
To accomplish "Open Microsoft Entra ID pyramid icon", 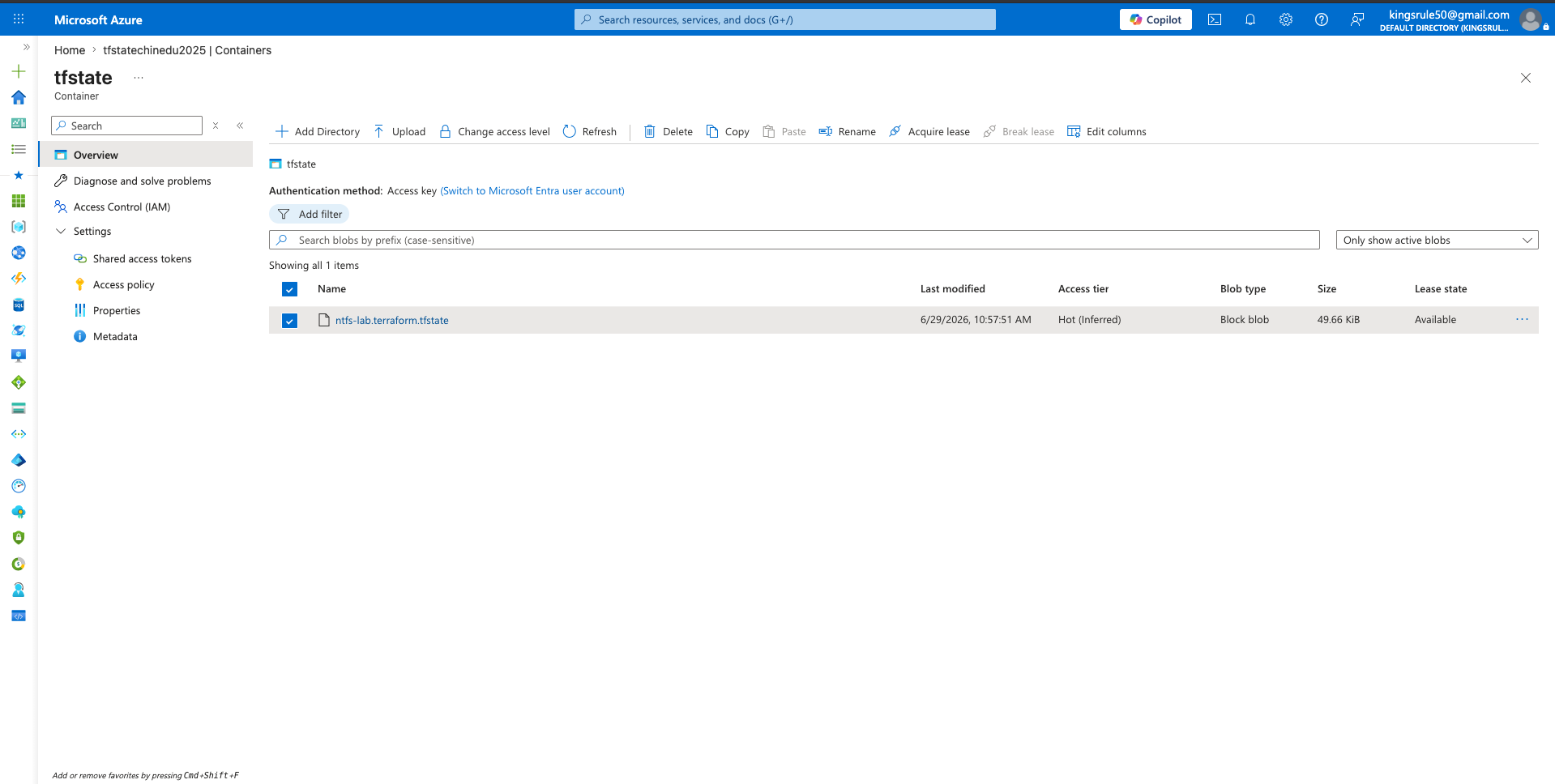I will click(x=19, y=460).
